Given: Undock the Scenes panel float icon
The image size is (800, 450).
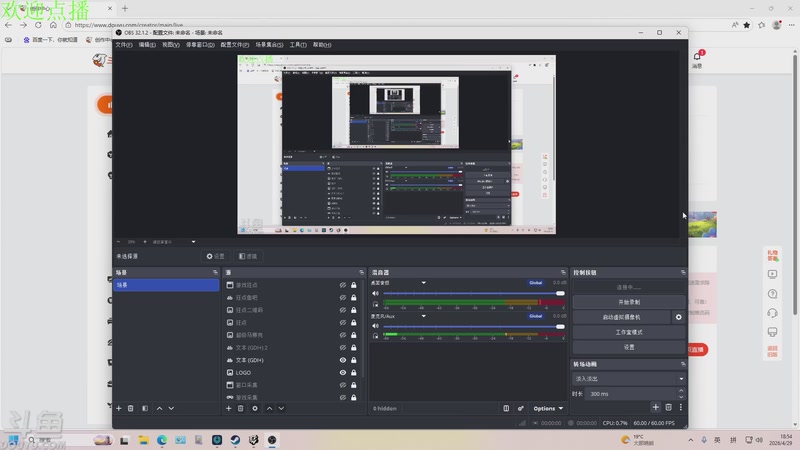Looking at the screenshot, I should [215, 272].
